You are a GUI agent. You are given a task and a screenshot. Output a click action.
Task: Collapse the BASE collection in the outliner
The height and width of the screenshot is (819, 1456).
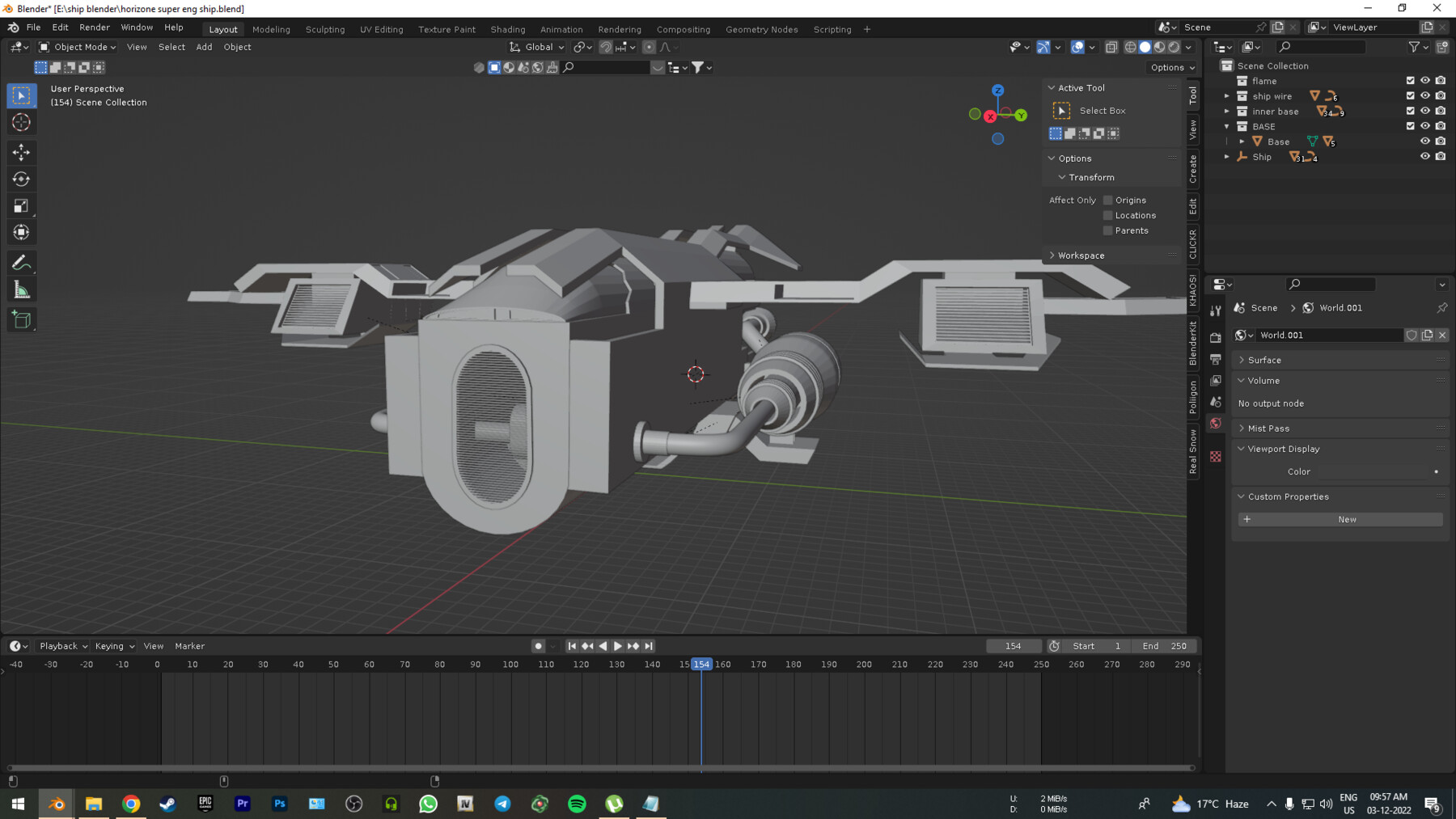click(1227, 126)
